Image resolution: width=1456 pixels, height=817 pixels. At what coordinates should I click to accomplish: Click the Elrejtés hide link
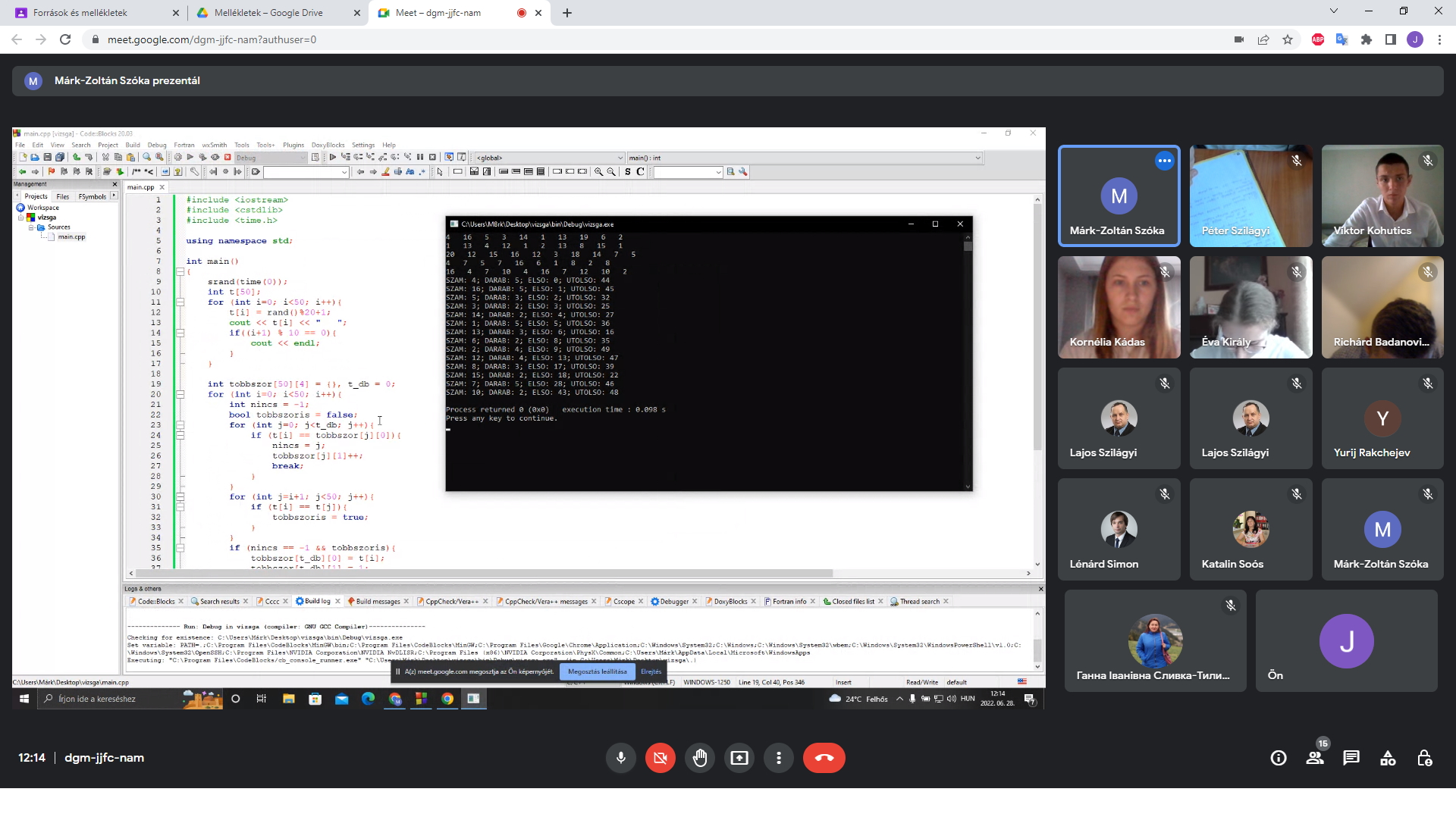[x=651, y=671]
